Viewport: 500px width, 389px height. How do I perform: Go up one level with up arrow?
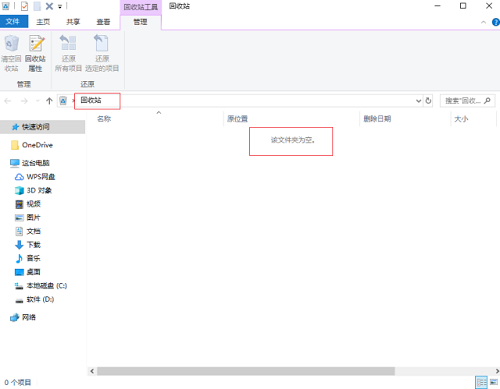tap(49, 101)
